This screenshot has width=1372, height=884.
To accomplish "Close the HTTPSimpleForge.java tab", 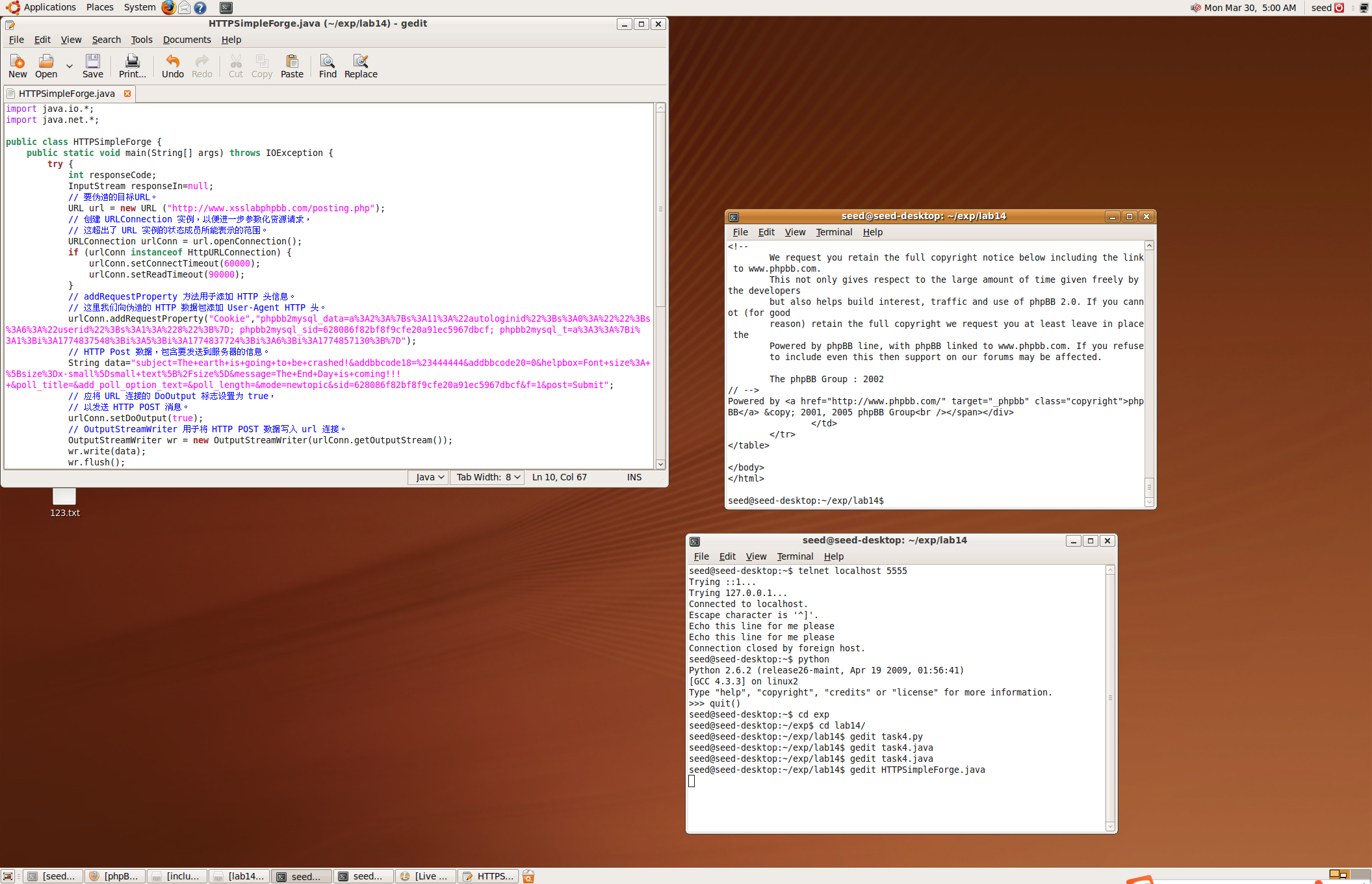I will (x=127, y=94).
